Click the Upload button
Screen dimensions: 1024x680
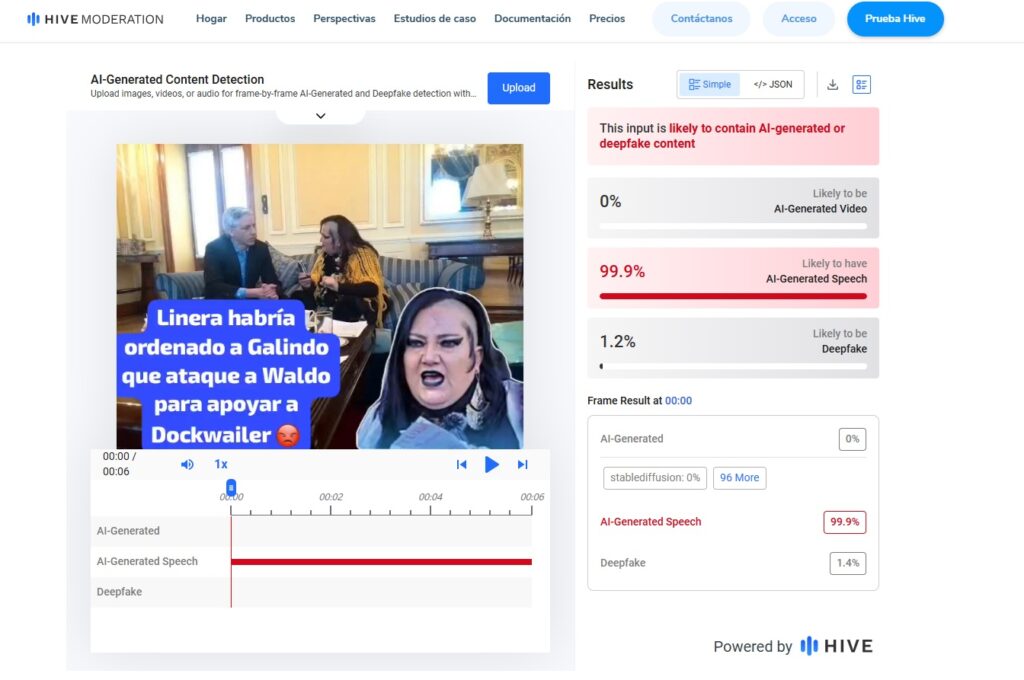(519, 88)
